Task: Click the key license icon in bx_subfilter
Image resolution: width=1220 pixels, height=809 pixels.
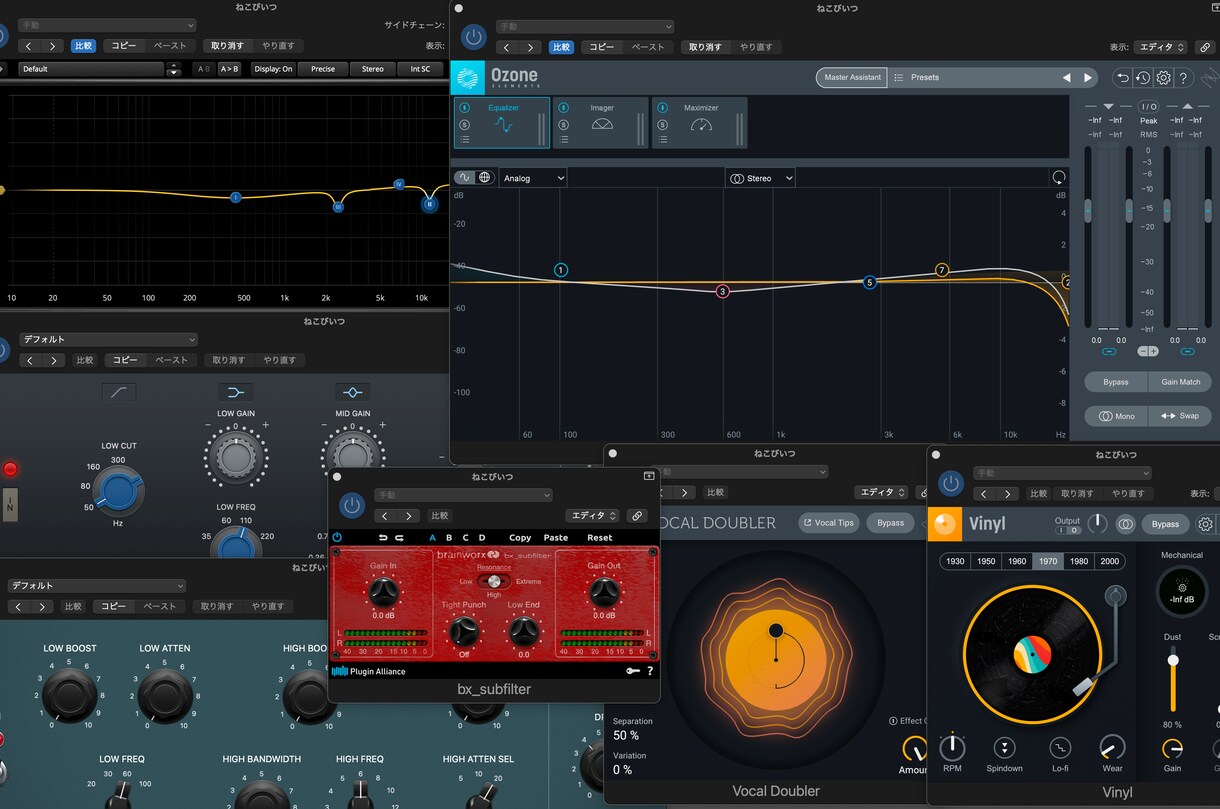Action: point(633,671)
